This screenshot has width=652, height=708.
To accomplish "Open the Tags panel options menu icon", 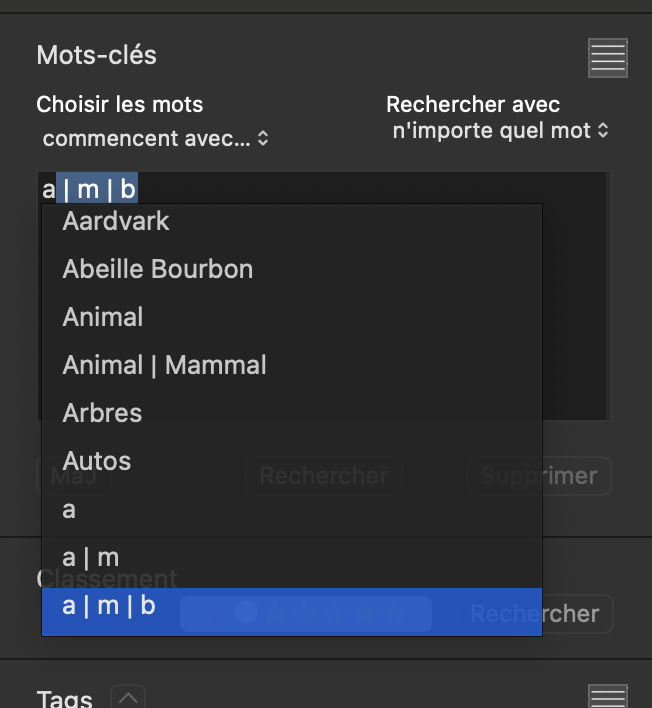I will (x=607, y=697).
